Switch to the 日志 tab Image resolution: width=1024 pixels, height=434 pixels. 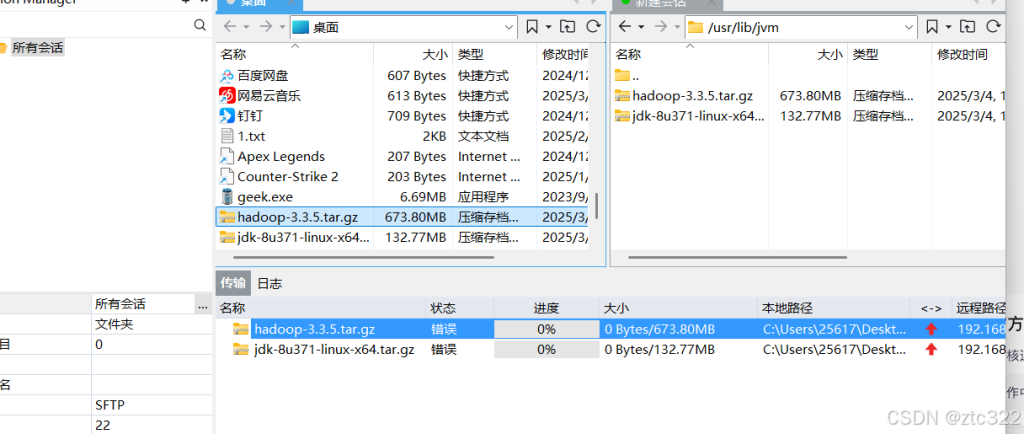click(x=270, y=283)
